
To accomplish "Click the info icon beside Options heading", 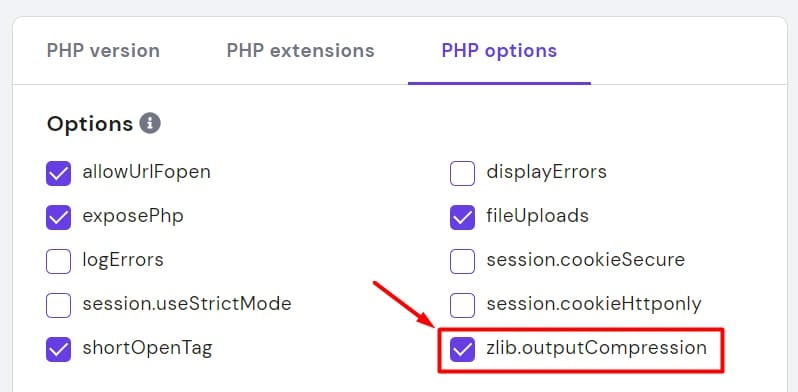I will 150,123.
